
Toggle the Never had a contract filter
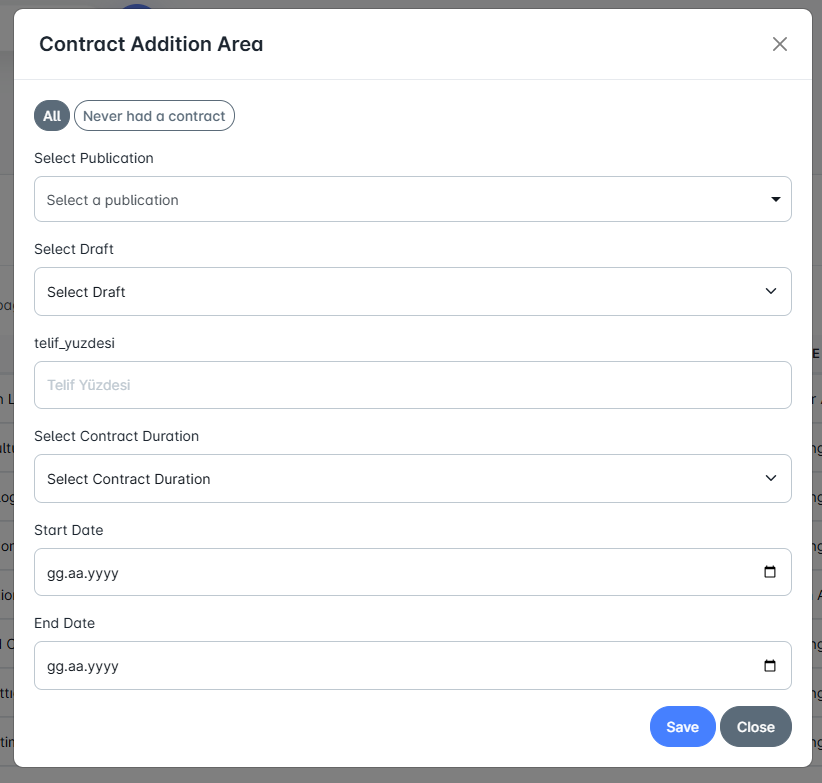[154, 116]
